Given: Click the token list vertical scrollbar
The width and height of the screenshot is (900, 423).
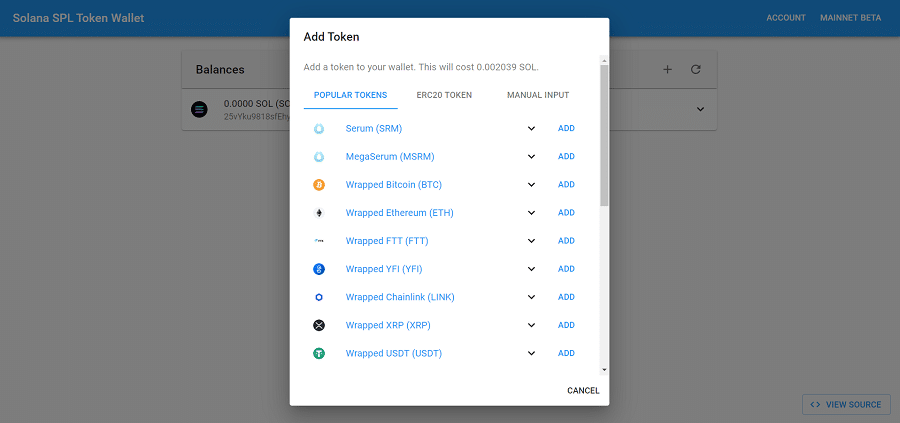Looking at the screenshot, I should pyautogui.click(x=604, y=135).
